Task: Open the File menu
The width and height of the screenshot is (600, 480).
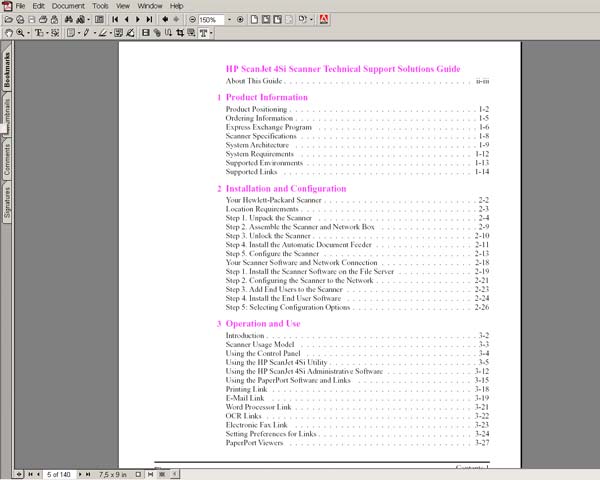Action: tap(20, 6)
